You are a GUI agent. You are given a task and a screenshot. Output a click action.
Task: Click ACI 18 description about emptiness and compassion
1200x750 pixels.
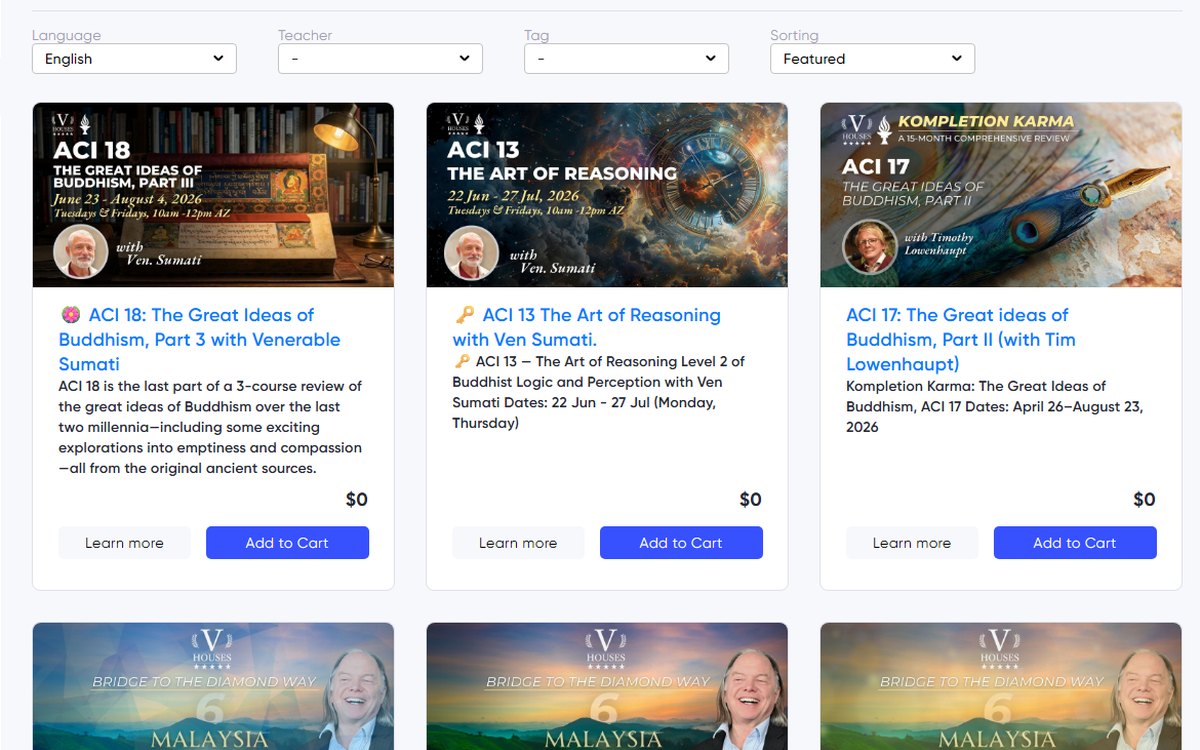click(211, 427)
